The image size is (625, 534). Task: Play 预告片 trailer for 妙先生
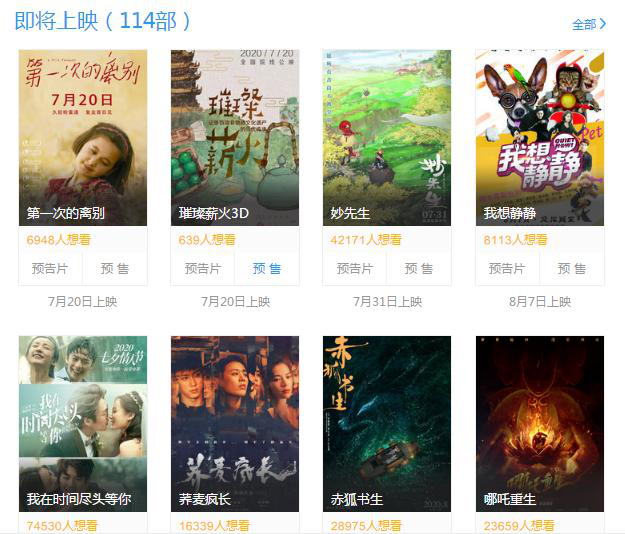tap(355, 269)
